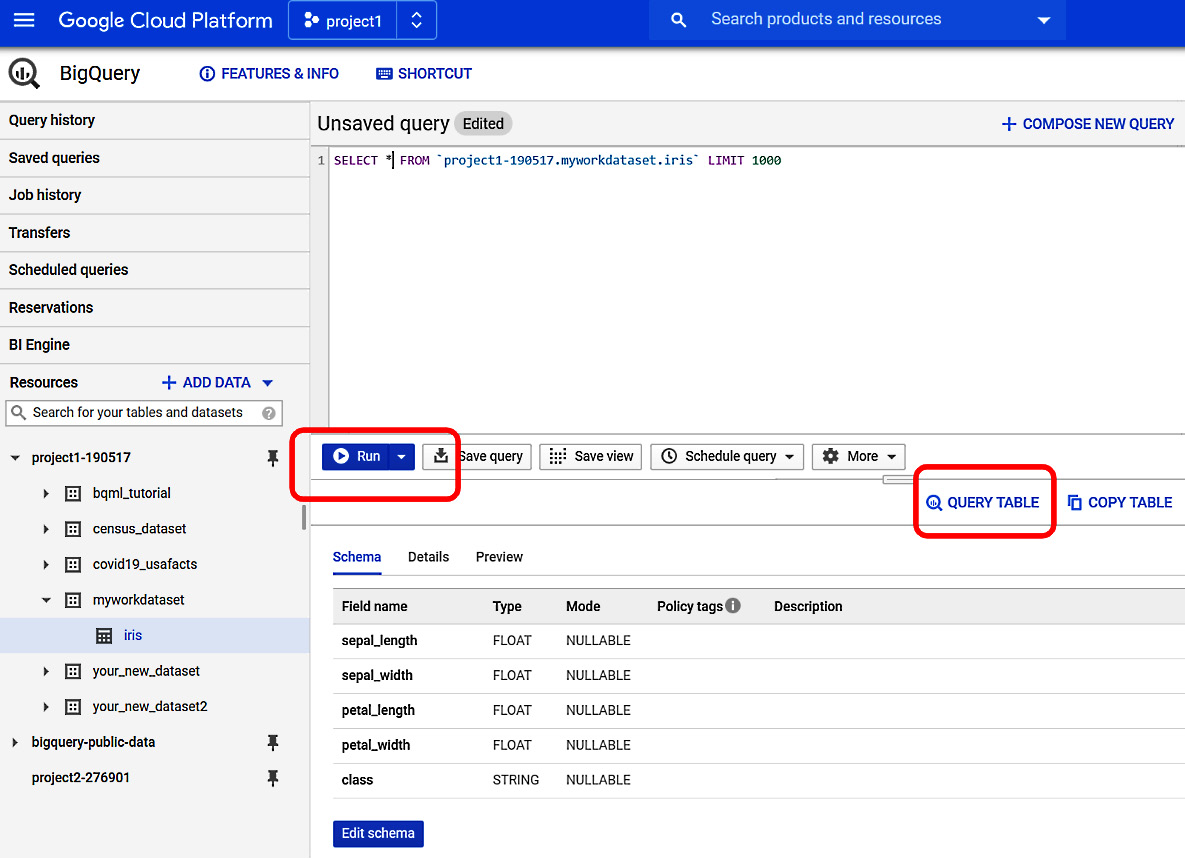Open Saved queries
1185x858 pixels.
click(155, 158)
